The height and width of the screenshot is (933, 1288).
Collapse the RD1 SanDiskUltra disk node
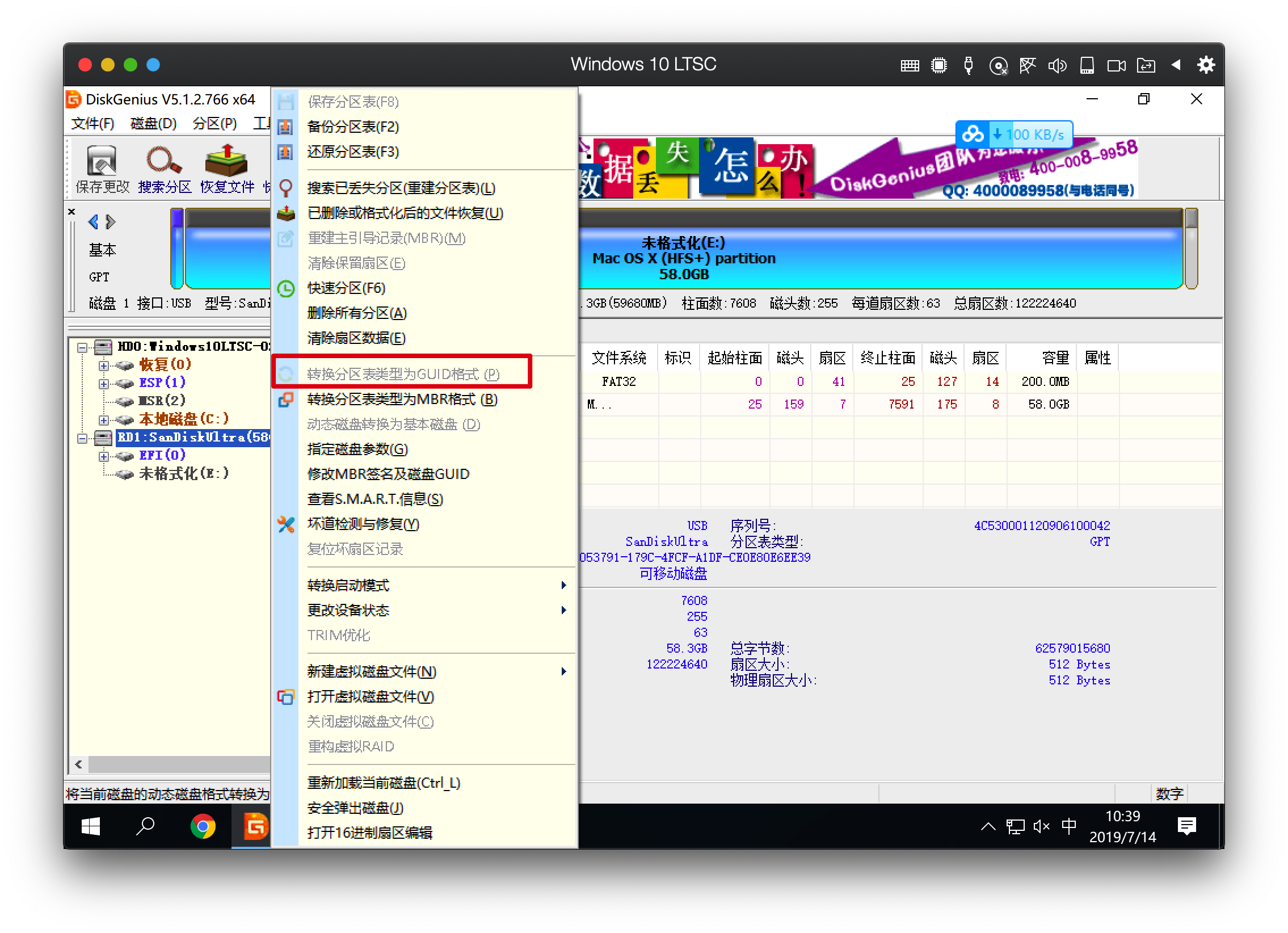(82, 438)
